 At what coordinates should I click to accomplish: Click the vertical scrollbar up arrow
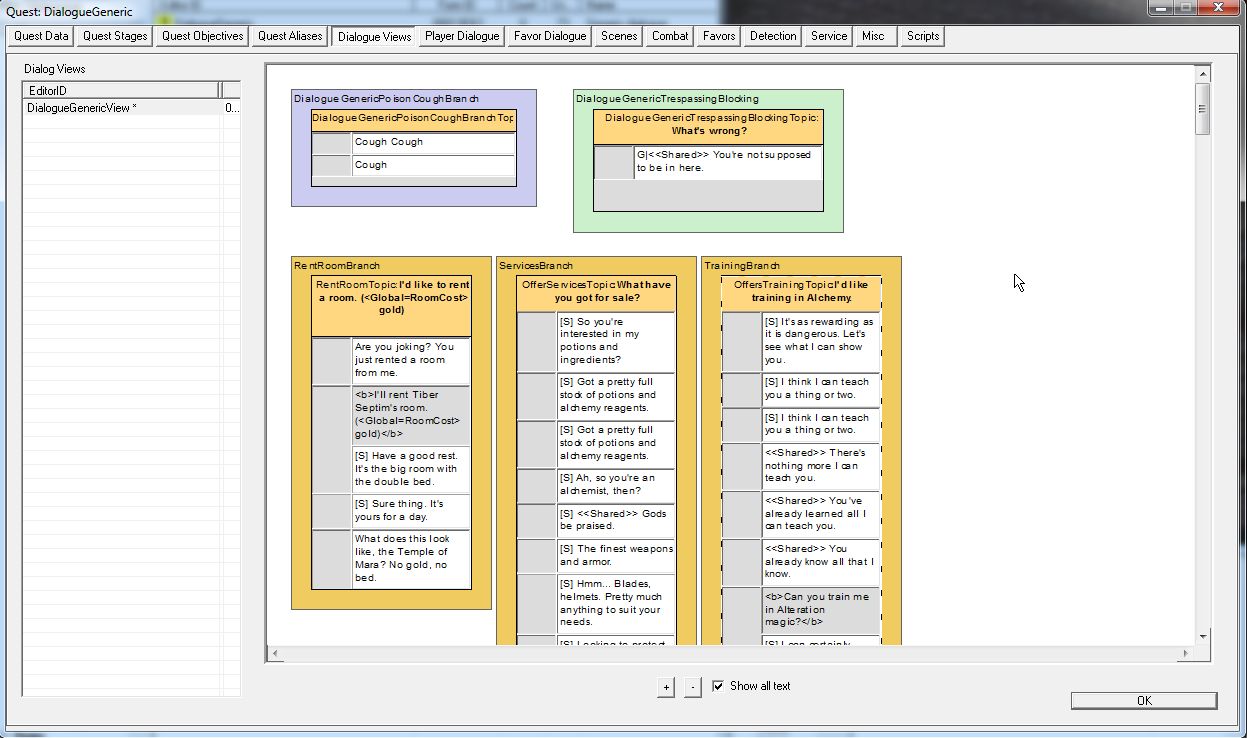point(1203,74)
